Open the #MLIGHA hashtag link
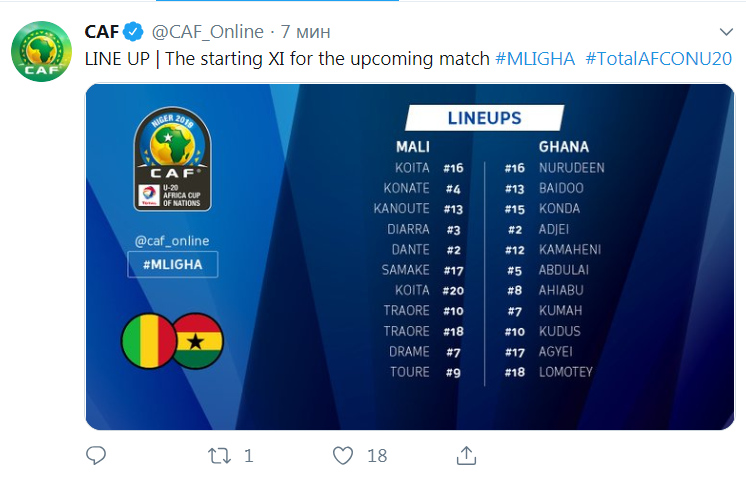 point(535,59)
